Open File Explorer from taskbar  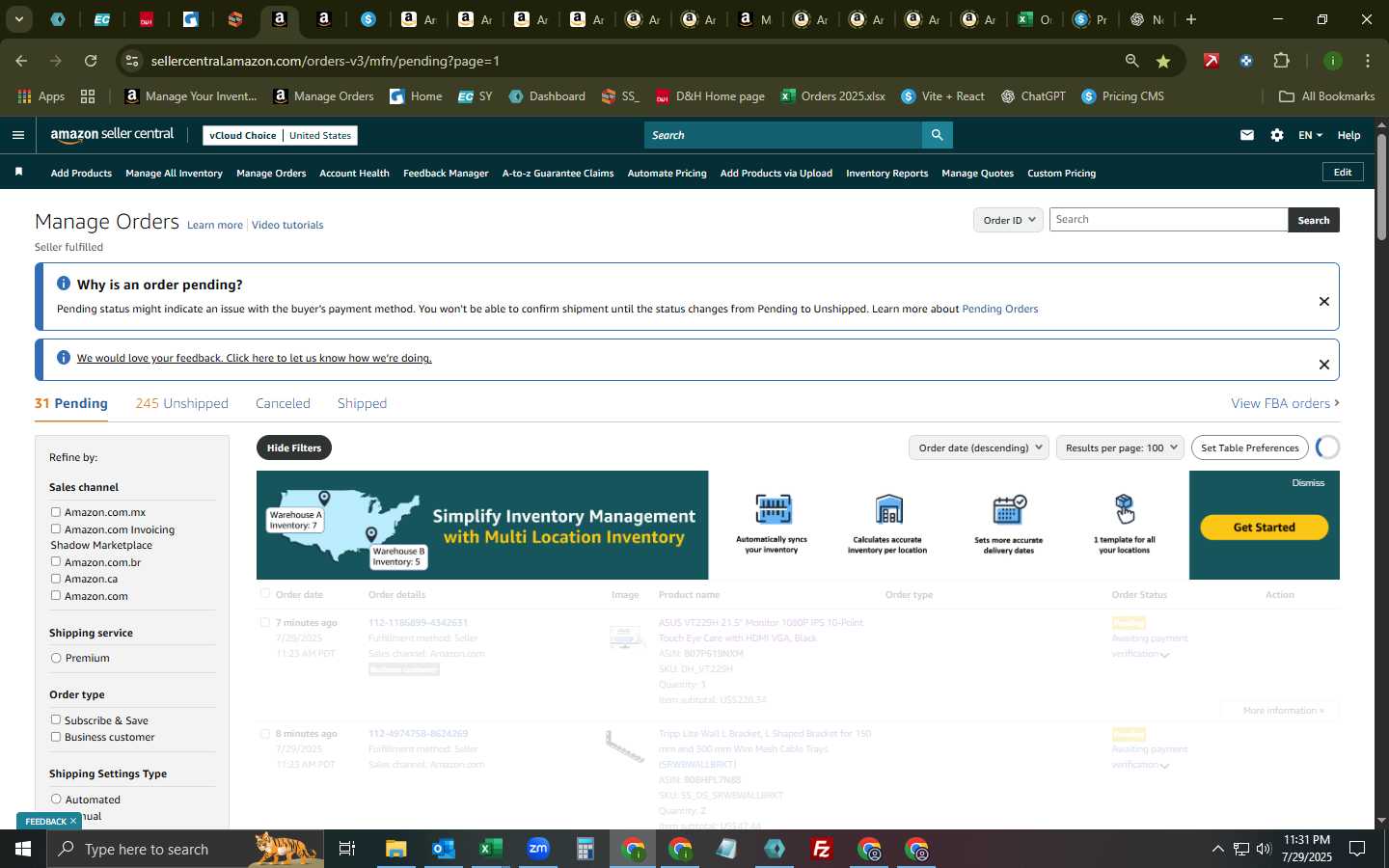[396, 849]
